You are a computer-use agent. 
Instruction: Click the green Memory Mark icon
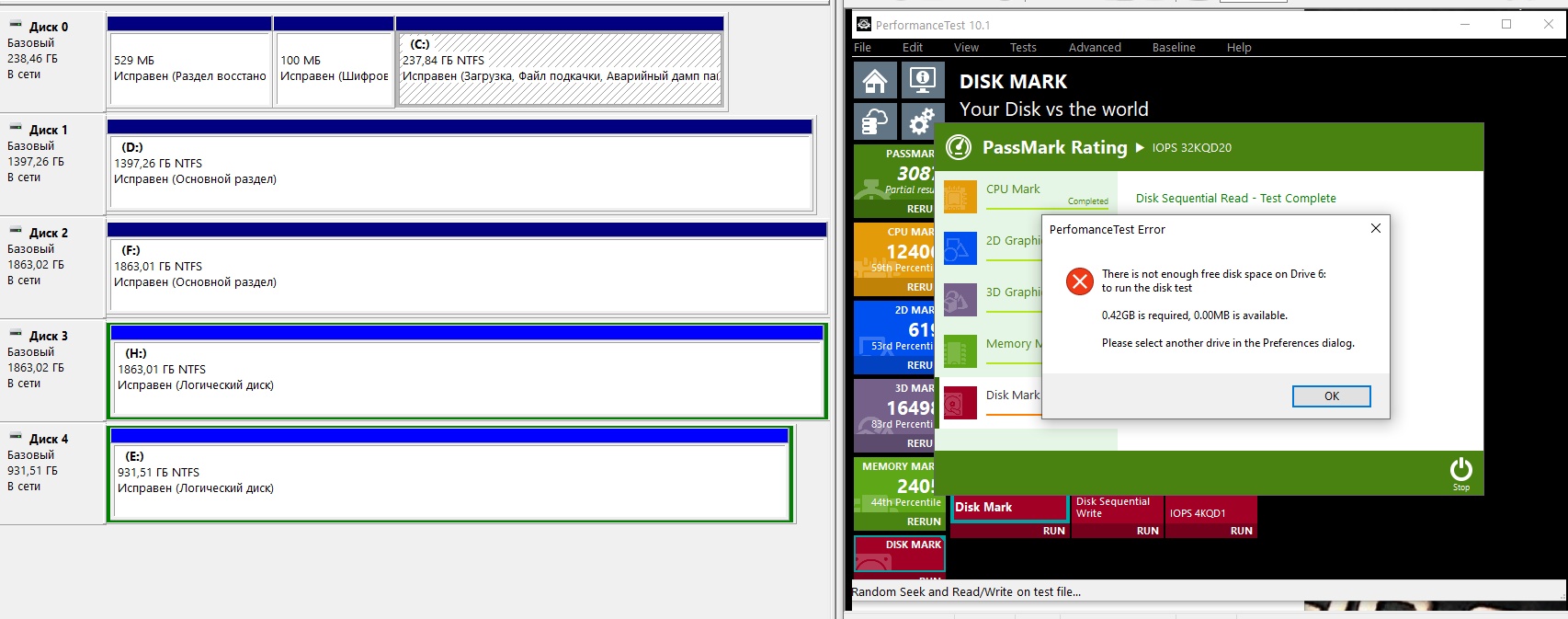(x=960, y=351)
